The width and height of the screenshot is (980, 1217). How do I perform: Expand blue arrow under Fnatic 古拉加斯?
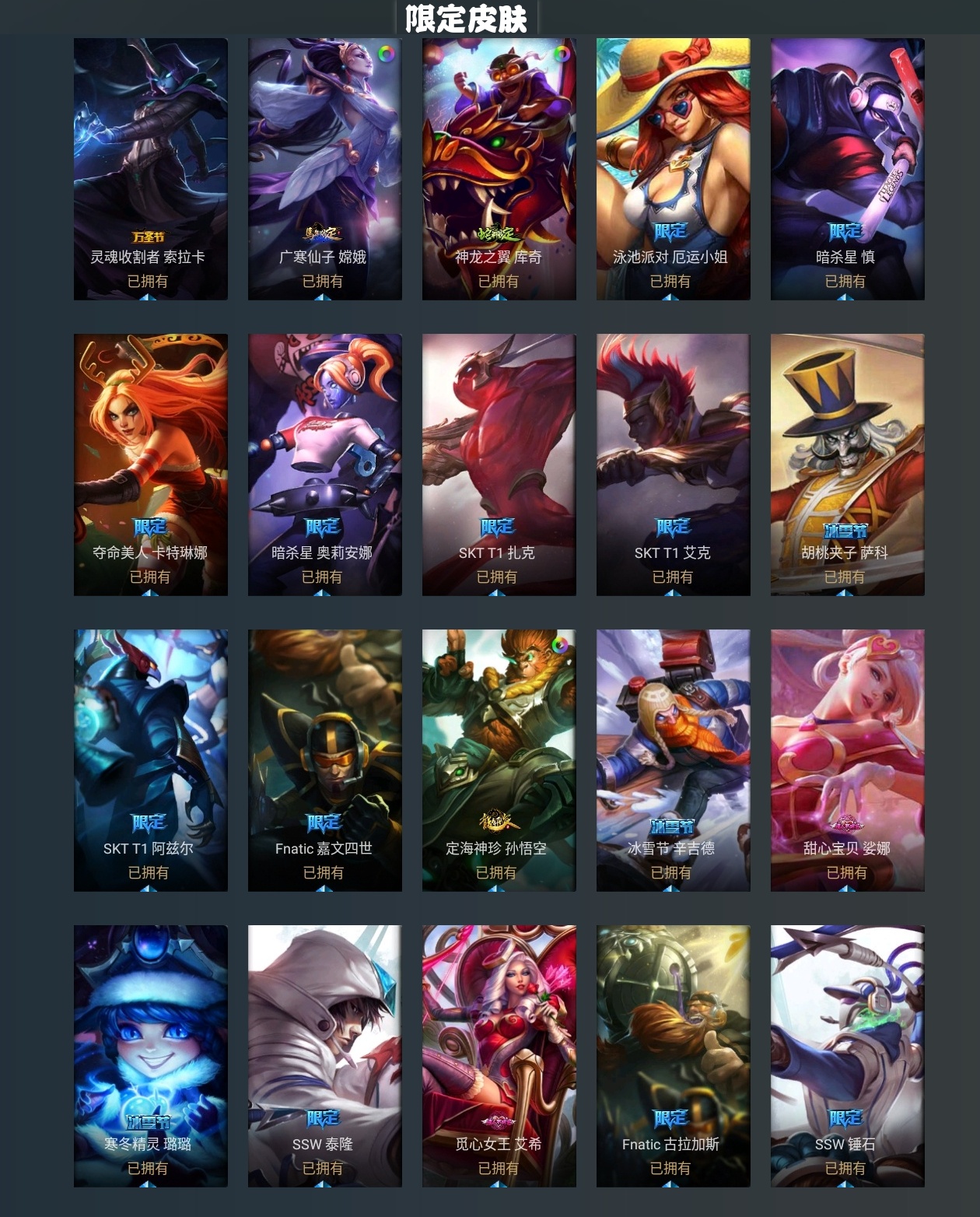[670, 1184]
